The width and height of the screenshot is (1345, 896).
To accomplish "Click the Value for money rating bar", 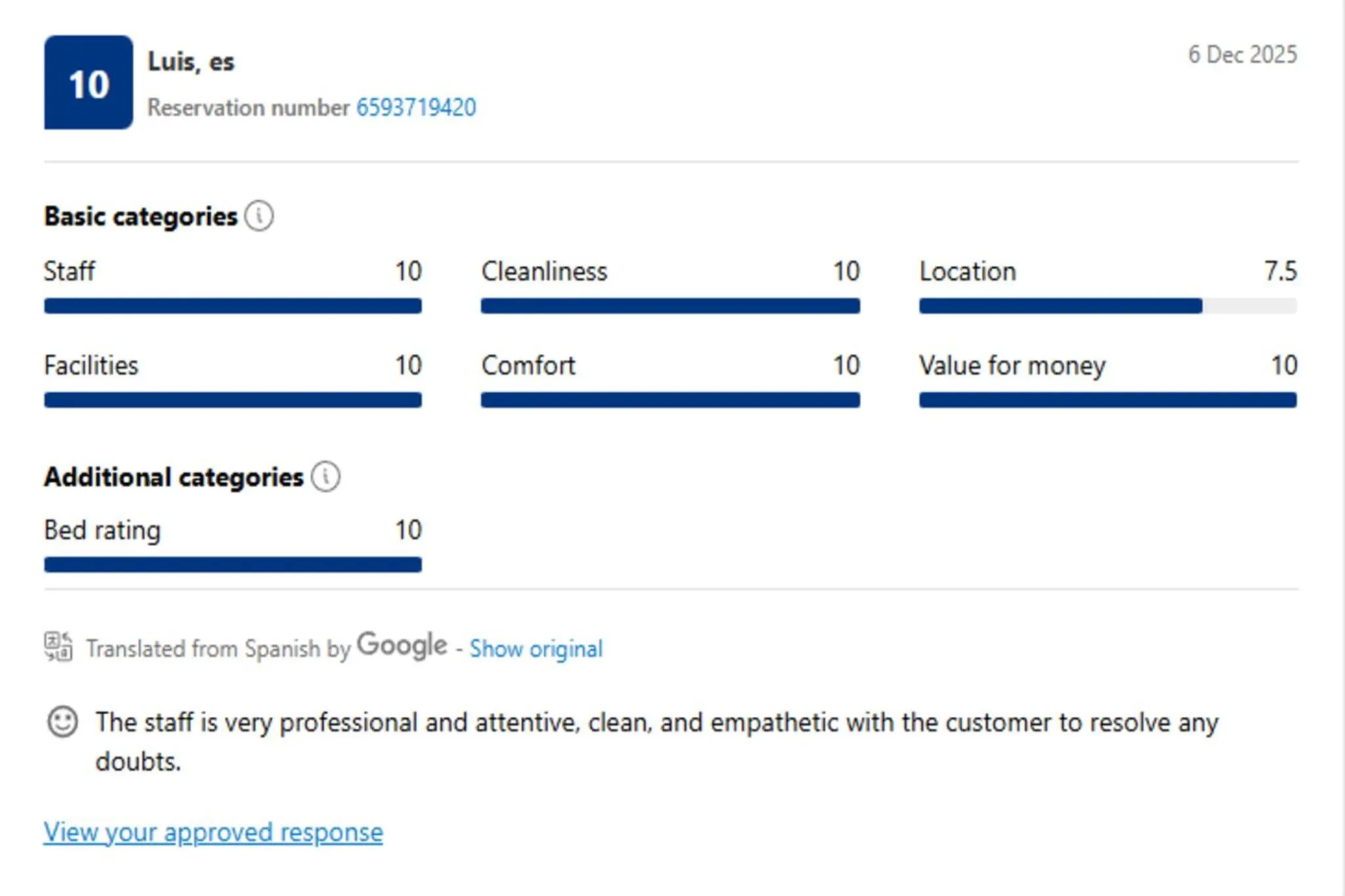I will click(1107, 400).
